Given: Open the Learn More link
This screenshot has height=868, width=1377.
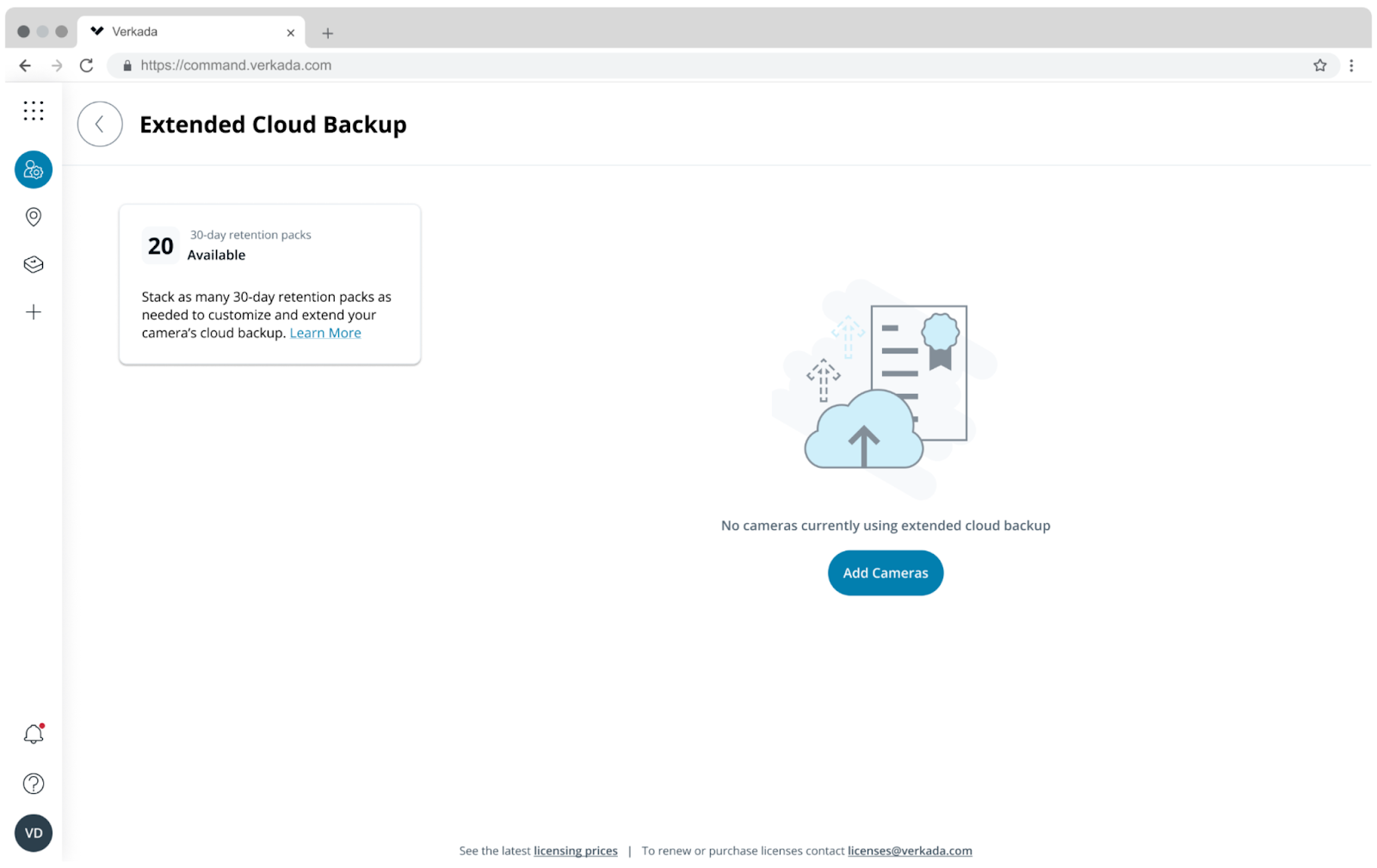Looking at the screenshot, I should point(325,333).
